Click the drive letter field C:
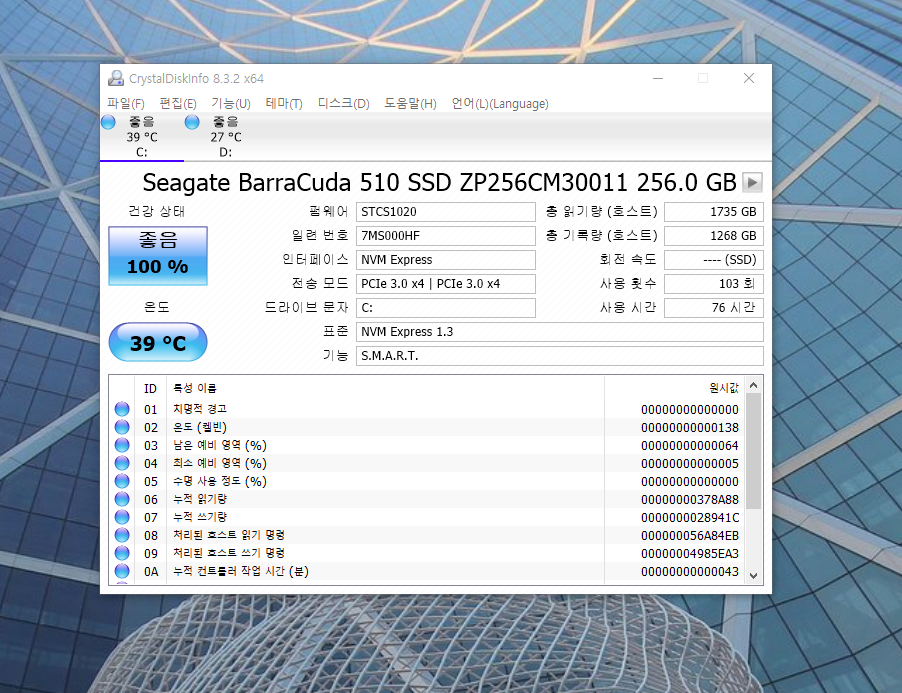 tap(446, 308)
